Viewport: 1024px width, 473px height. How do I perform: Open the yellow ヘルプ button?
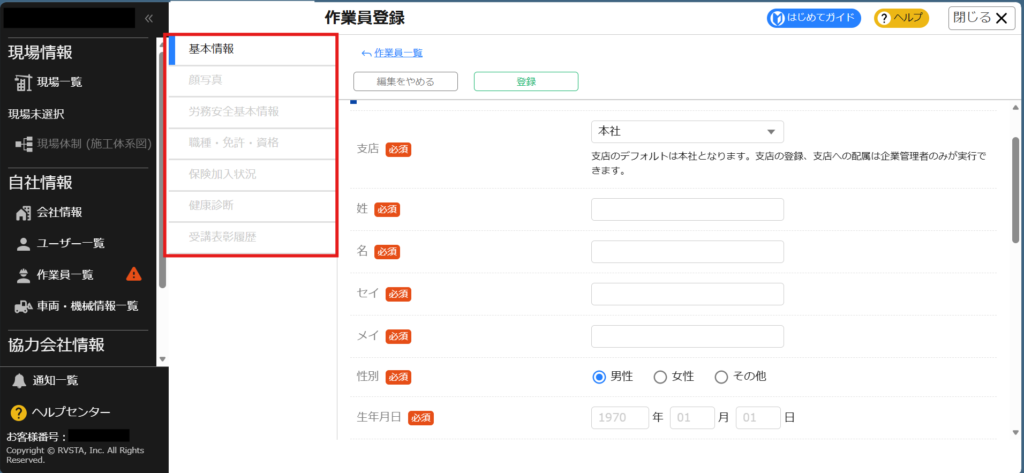coord(902,18)
